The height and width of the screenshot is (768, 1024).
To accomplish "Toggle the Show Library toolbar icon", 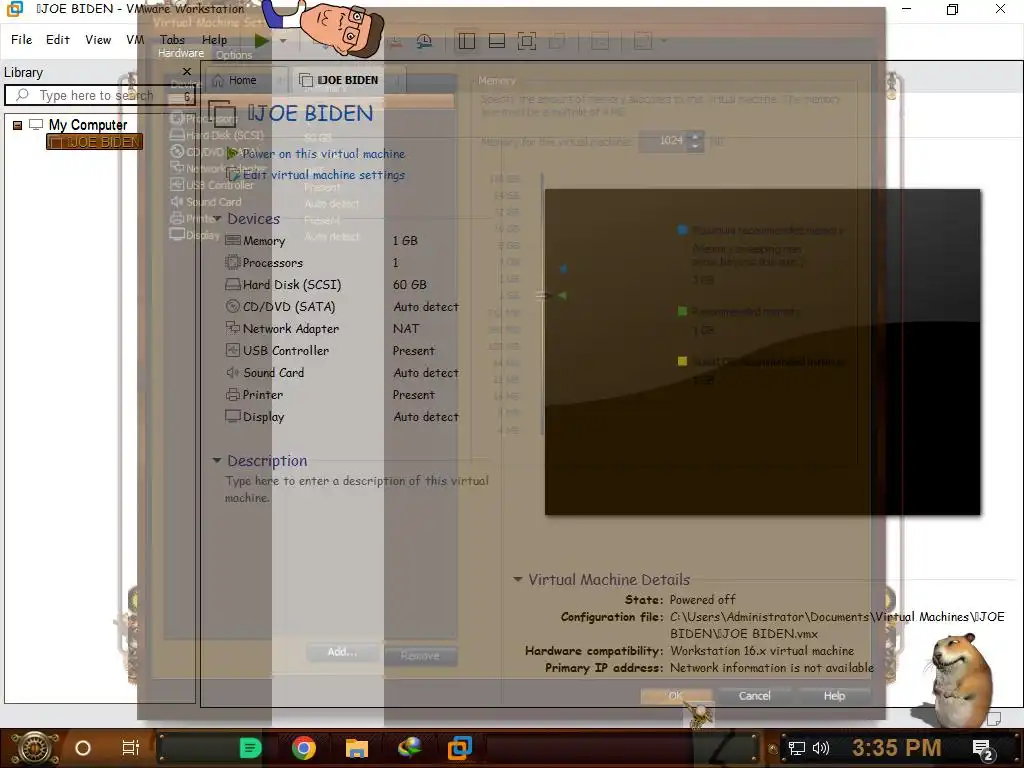I will [466, 41].
